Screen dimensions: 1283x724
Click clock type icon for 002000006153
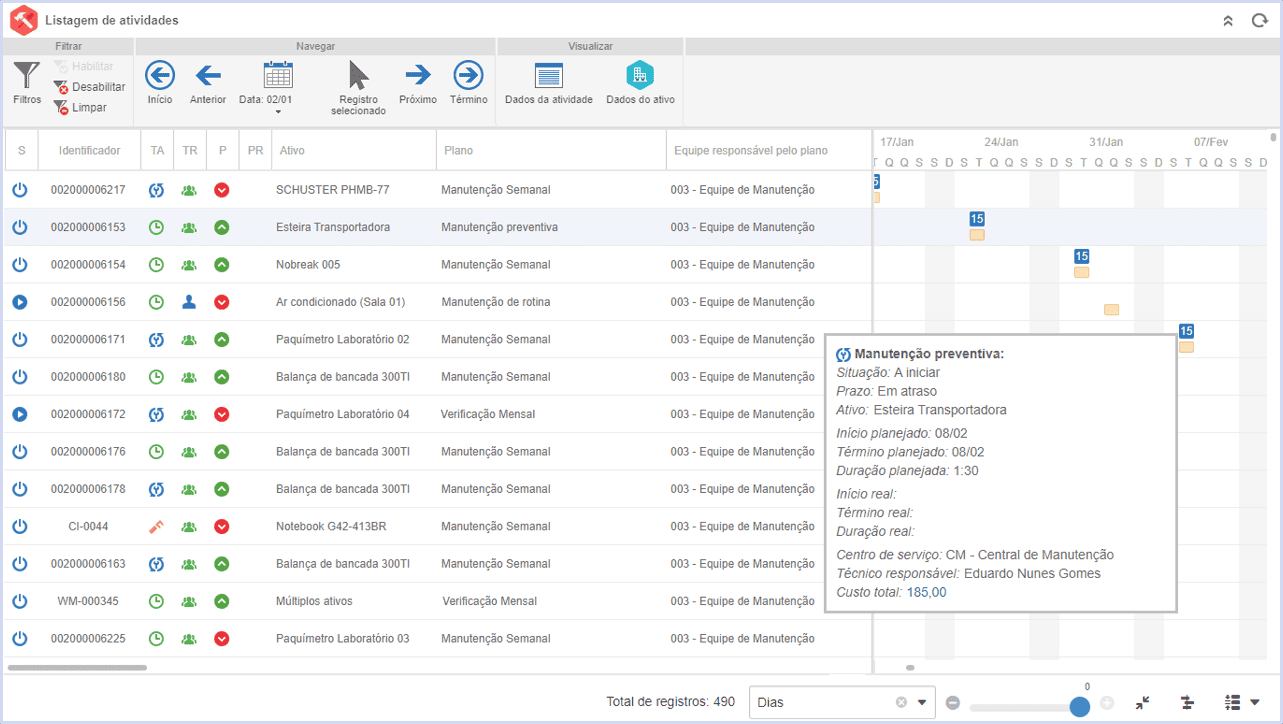point(156,227)
